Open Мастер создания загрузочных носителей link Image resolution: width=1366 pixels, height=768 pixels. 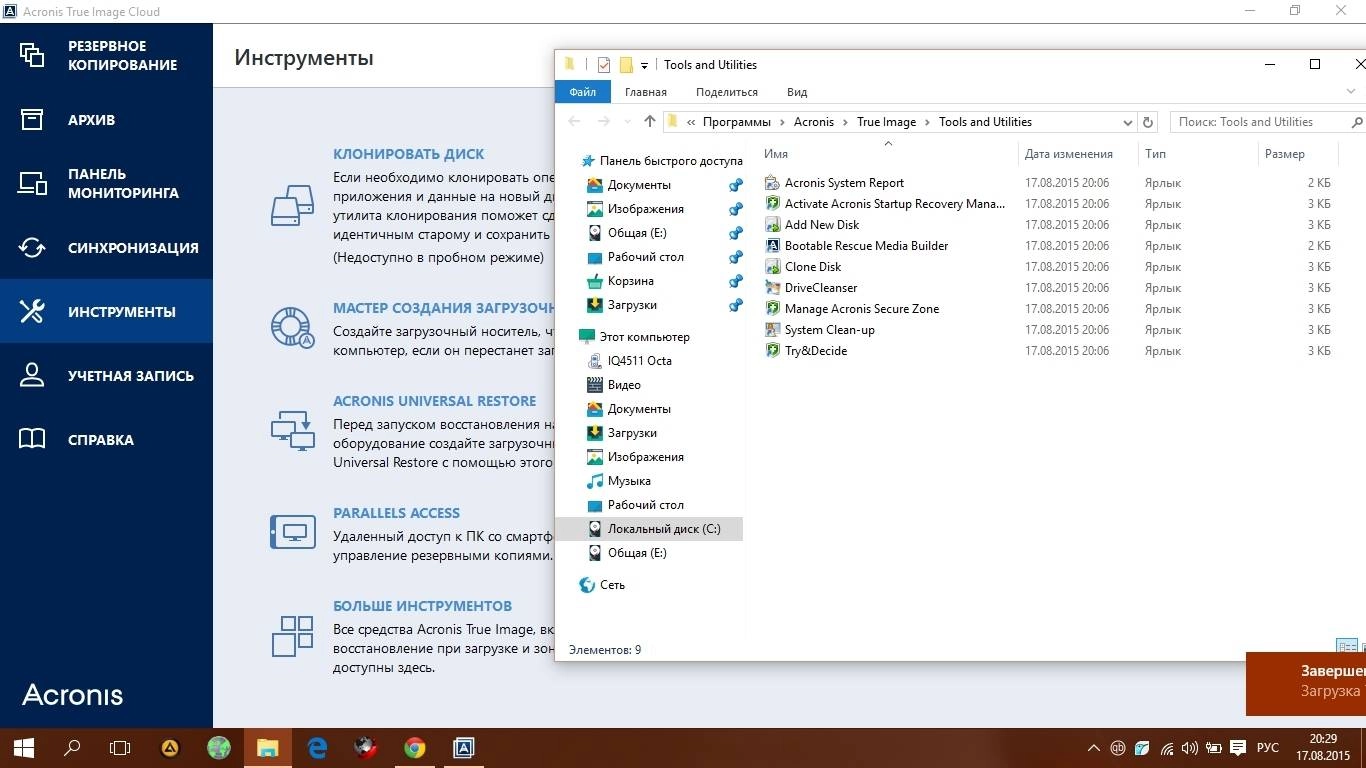pos(443,308)
